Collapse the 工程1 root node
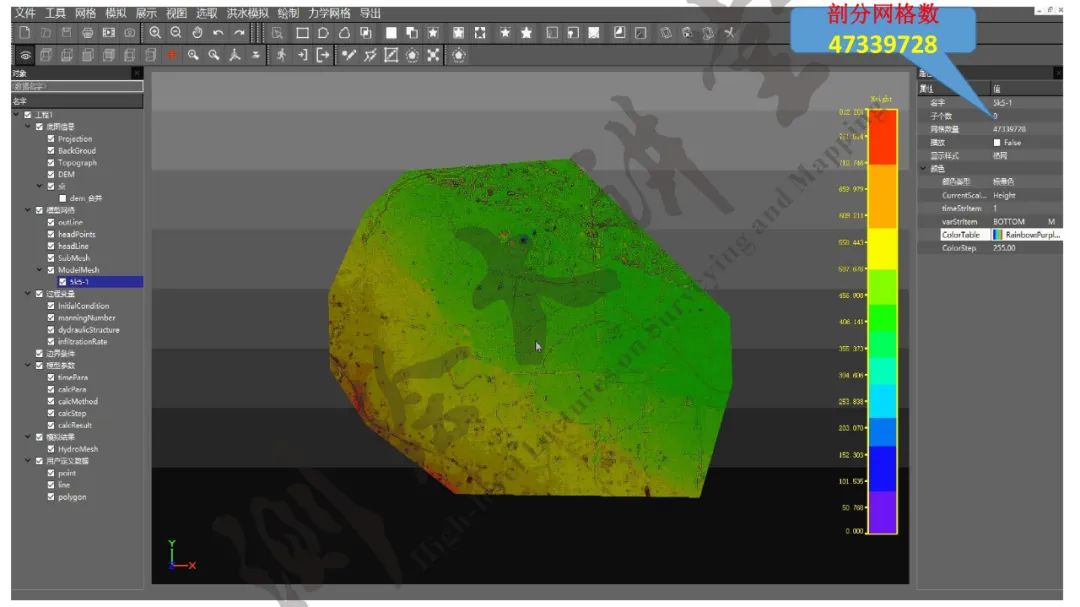Screen dimensions: 1080x607 point(16,115)
